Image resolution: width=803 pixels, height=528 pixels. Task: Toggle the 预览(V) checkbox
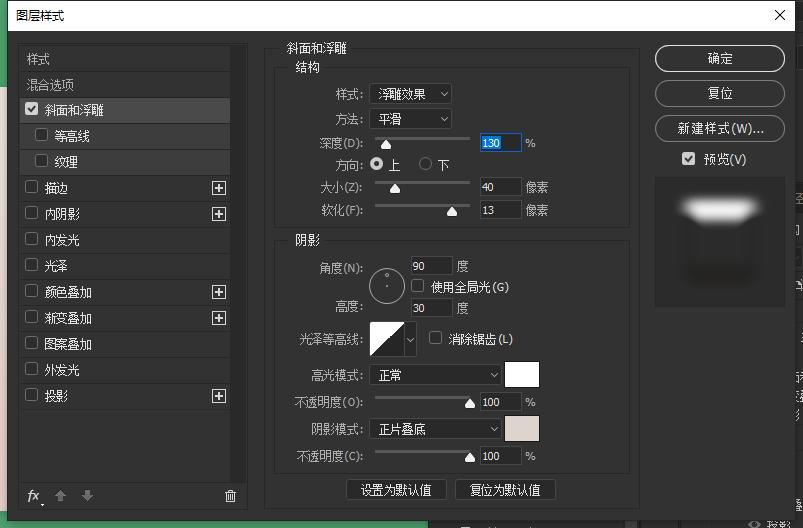[x=688, y=159]
